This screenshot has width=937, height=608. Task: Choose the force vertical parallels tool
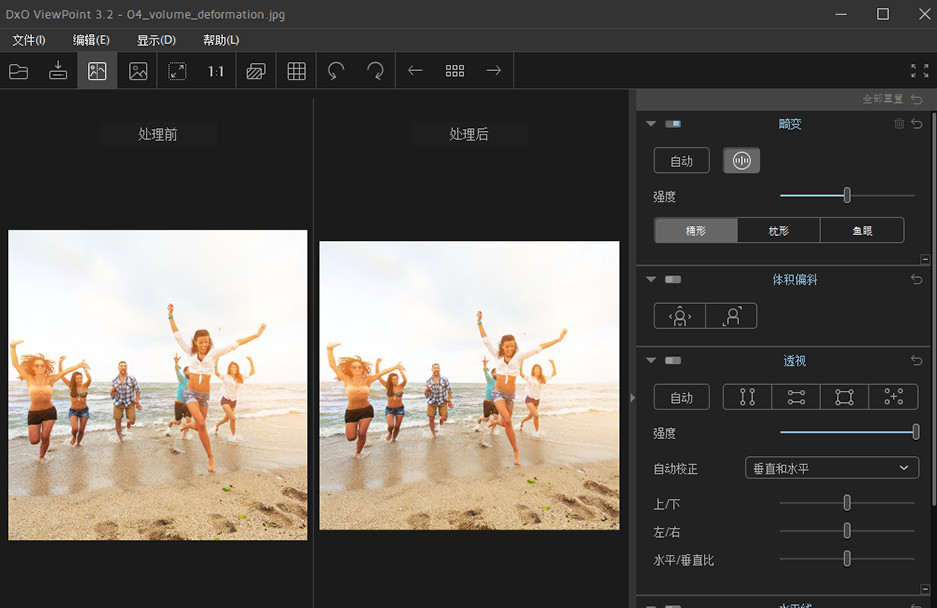(747, 397)
